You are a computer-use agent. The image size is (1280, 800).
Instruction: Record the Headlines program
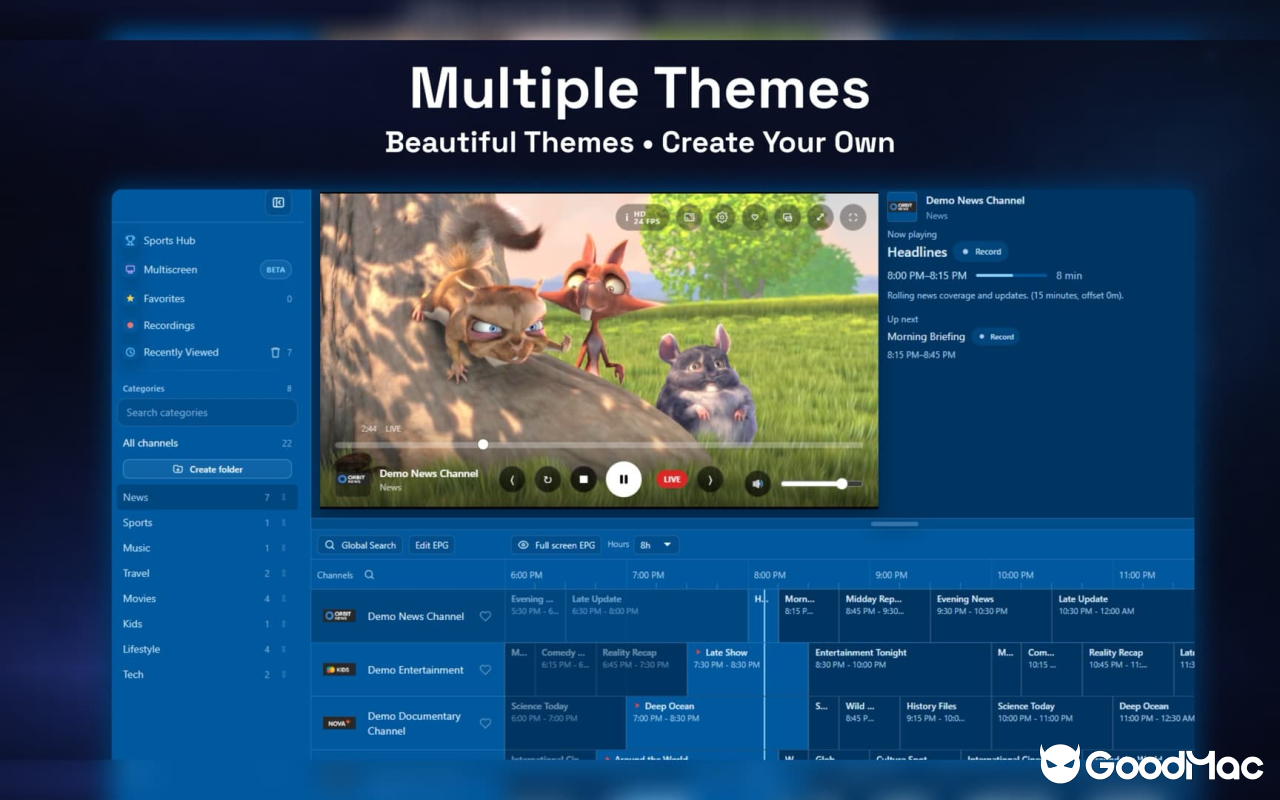[981, 252]
